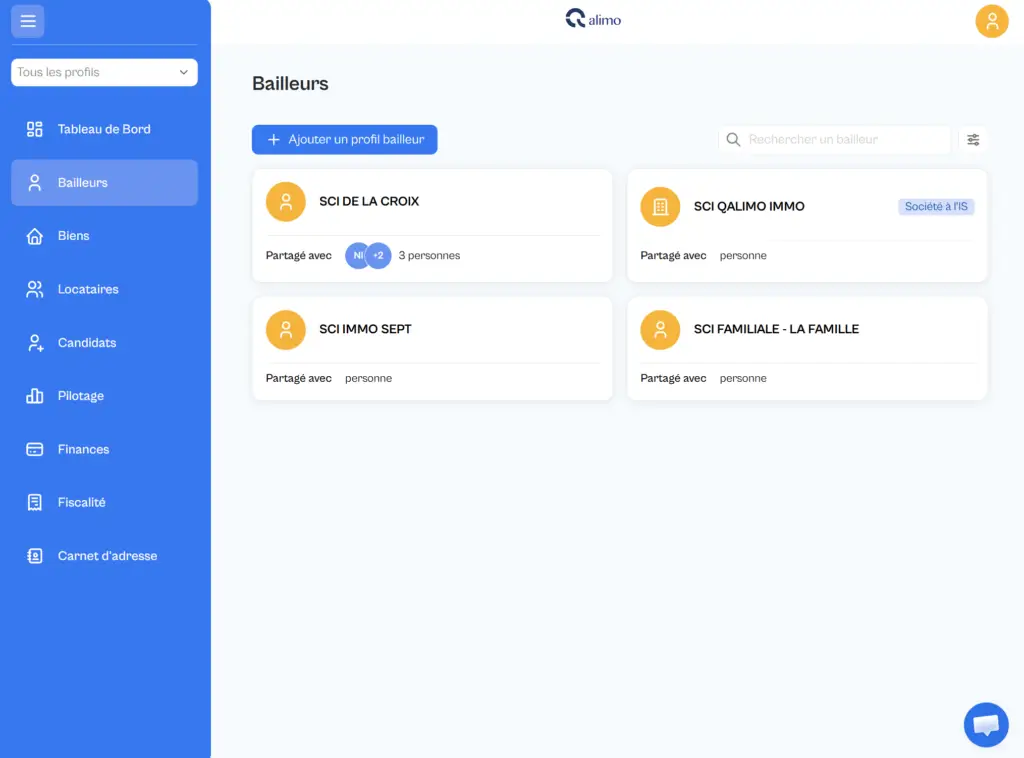Screen dimensions: 1024x758
Task: Select Bailleurs in the sidebar
Action: pos(104,183)
